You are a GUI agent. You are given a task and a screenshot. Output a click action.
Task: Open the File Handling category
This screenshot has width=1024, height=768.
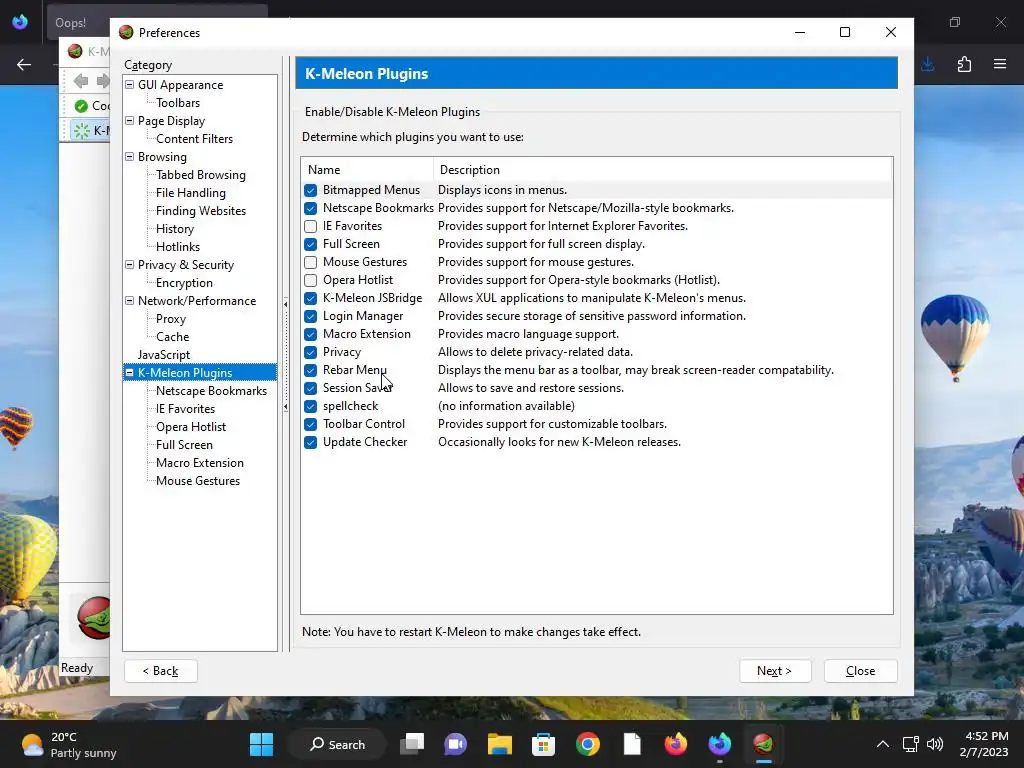pyautogui.click(x=191, y=193)
